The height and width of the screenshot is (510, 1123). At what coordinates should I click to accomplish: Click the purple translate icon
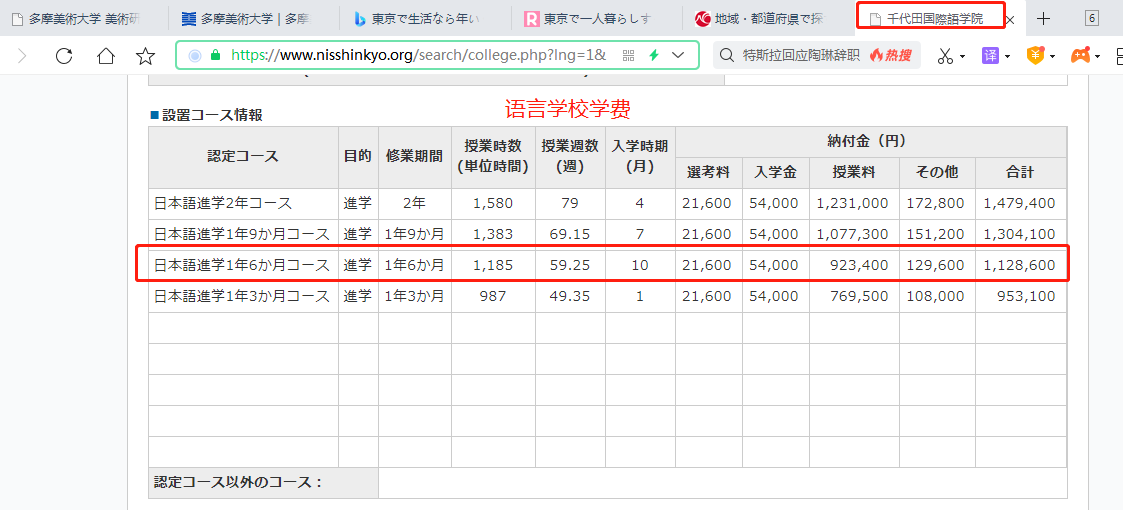990,56
